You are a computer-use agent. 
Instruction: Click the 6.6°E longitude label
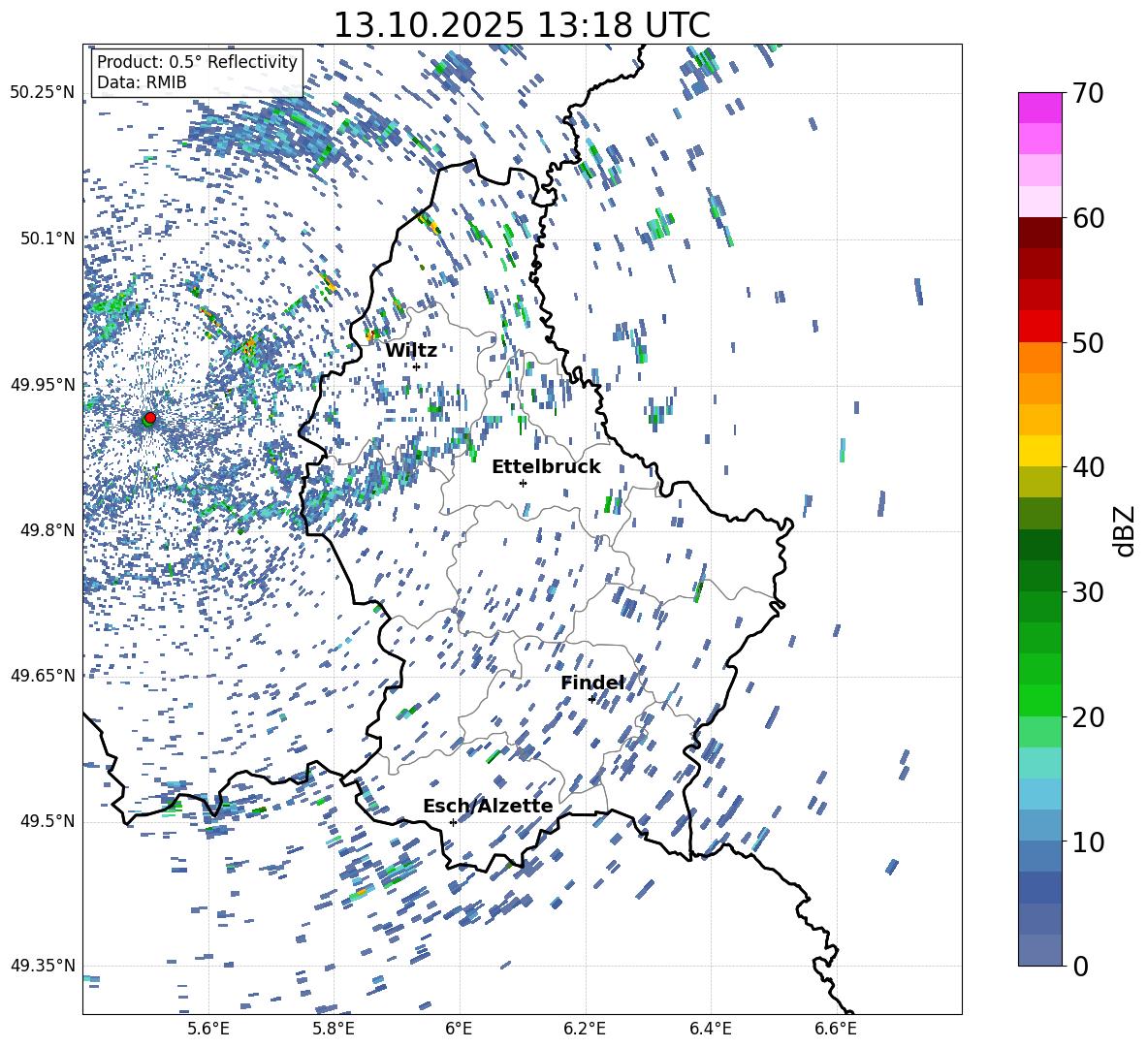click(x=836, y=1029)
